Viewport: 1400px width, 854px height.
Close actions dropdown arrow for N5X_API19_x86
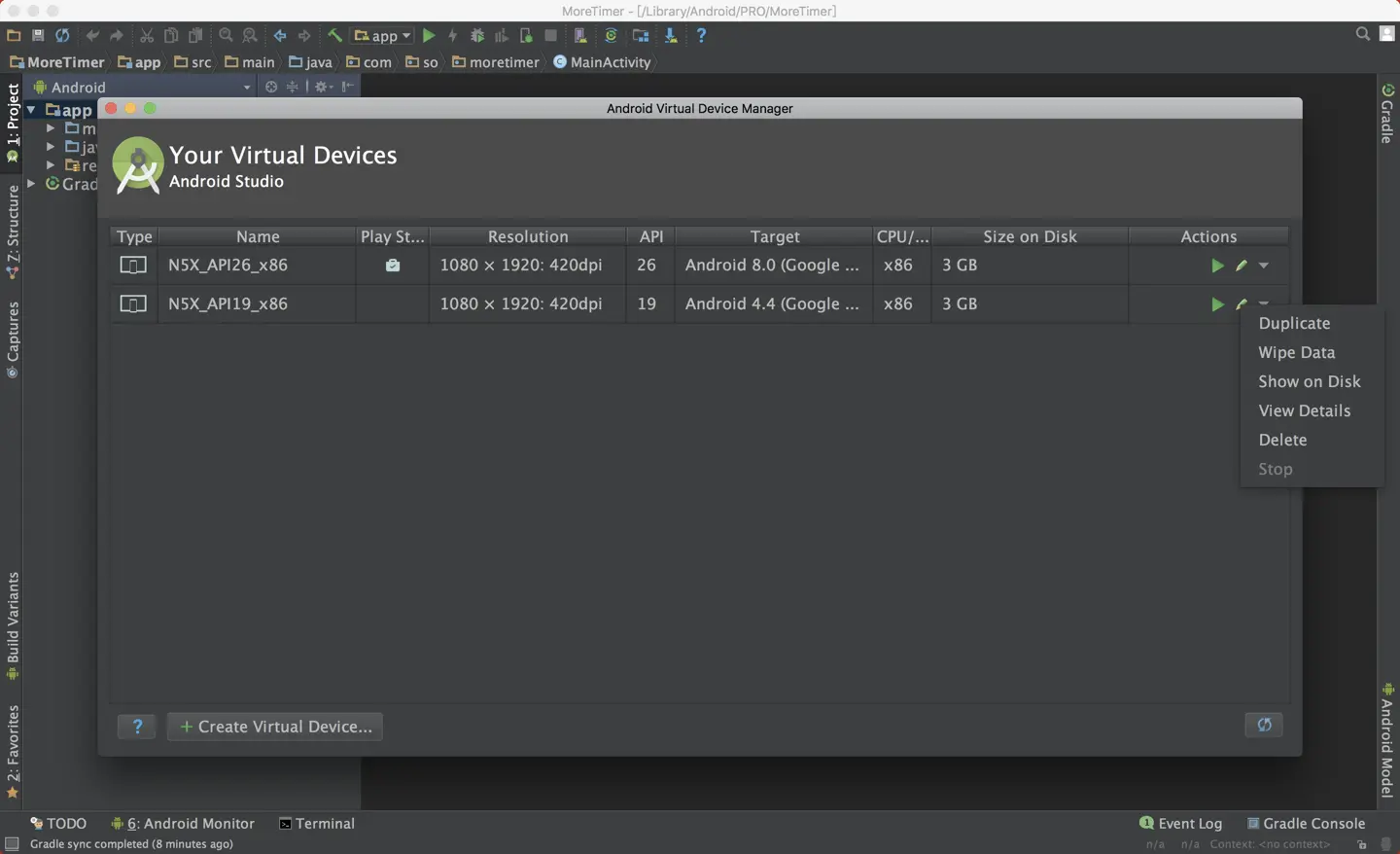[x=1264, y=303]
